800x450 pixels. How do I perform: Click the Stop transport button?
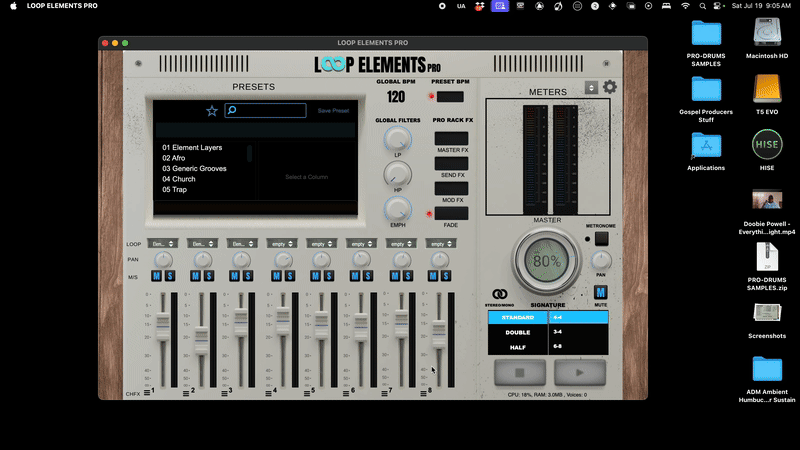click(520, 373)
